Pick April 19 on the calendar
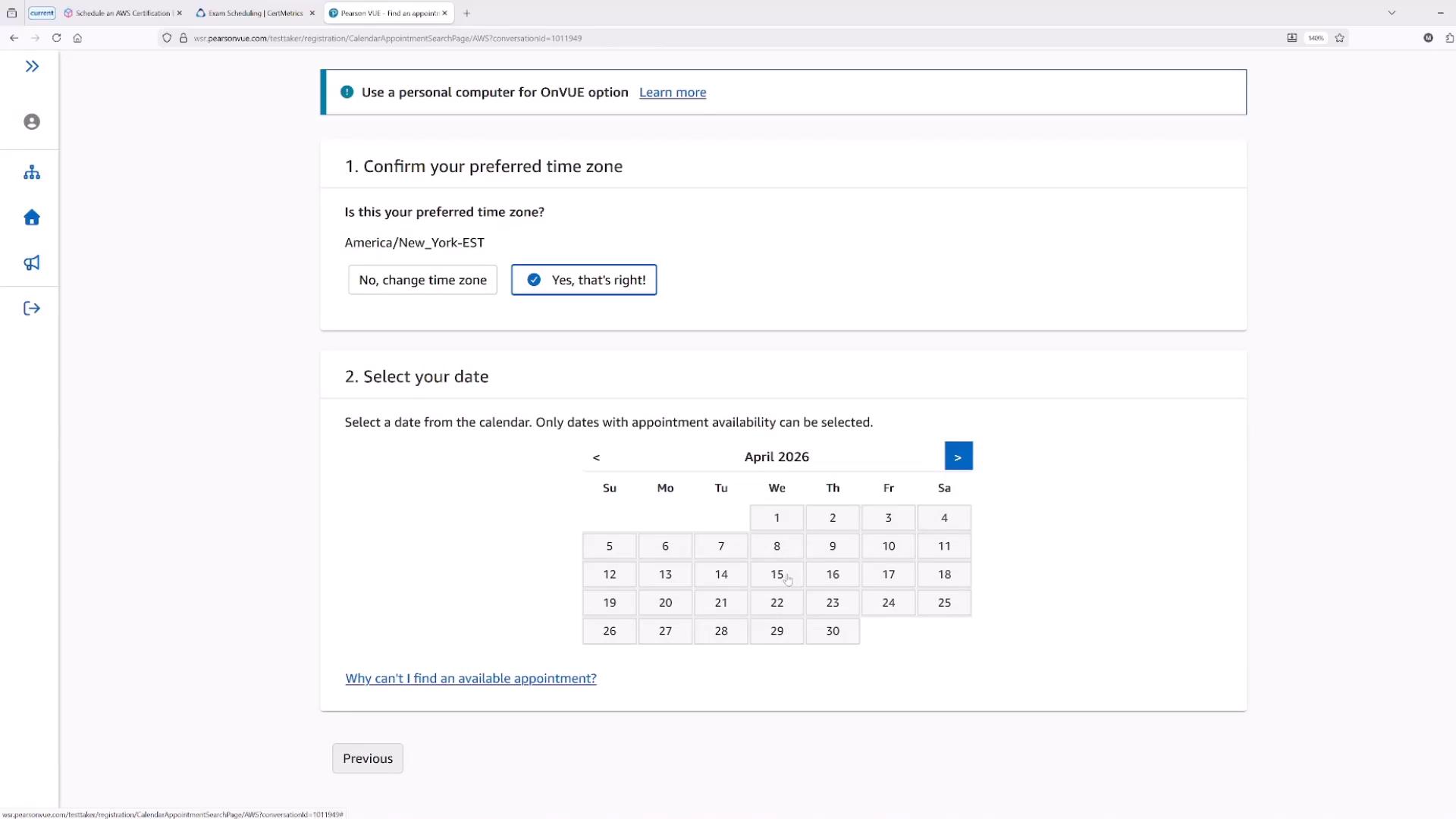 point(610,603)
